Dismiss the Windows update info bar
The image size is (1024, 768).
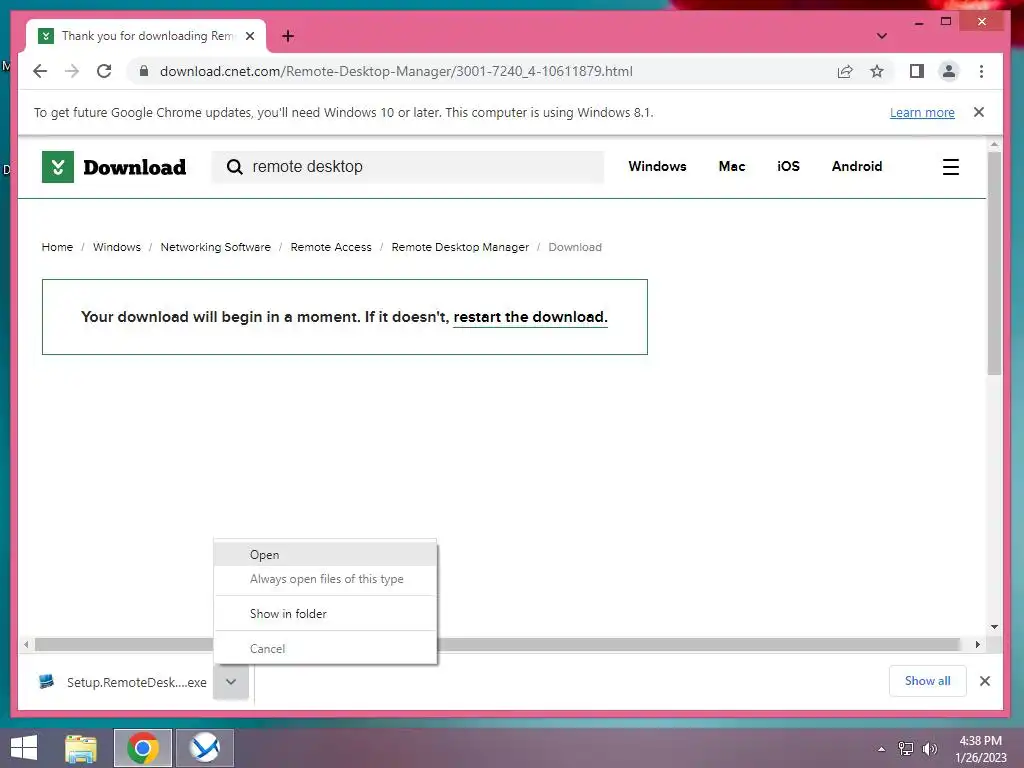click(x=978, y=112)
